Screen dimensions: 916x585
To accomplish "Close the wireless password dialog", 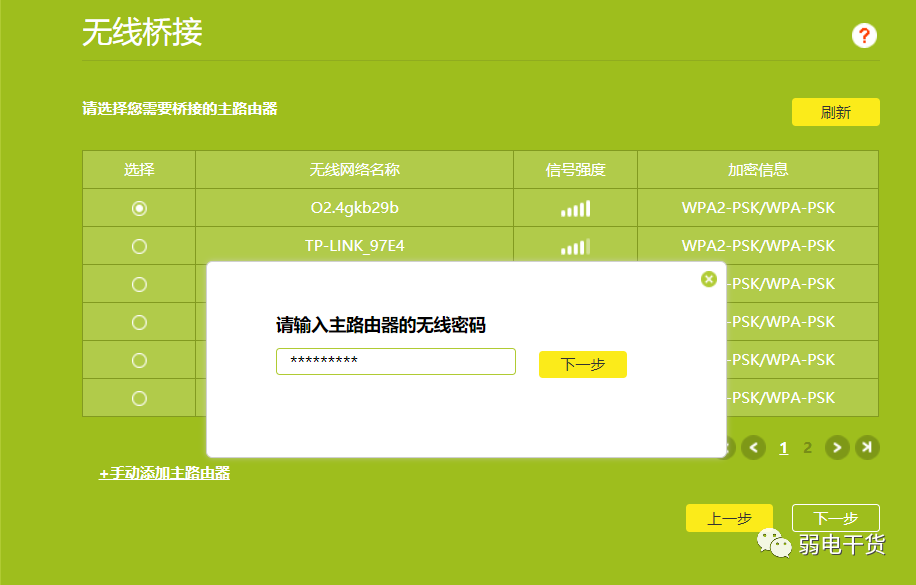I will coord(709,279).
